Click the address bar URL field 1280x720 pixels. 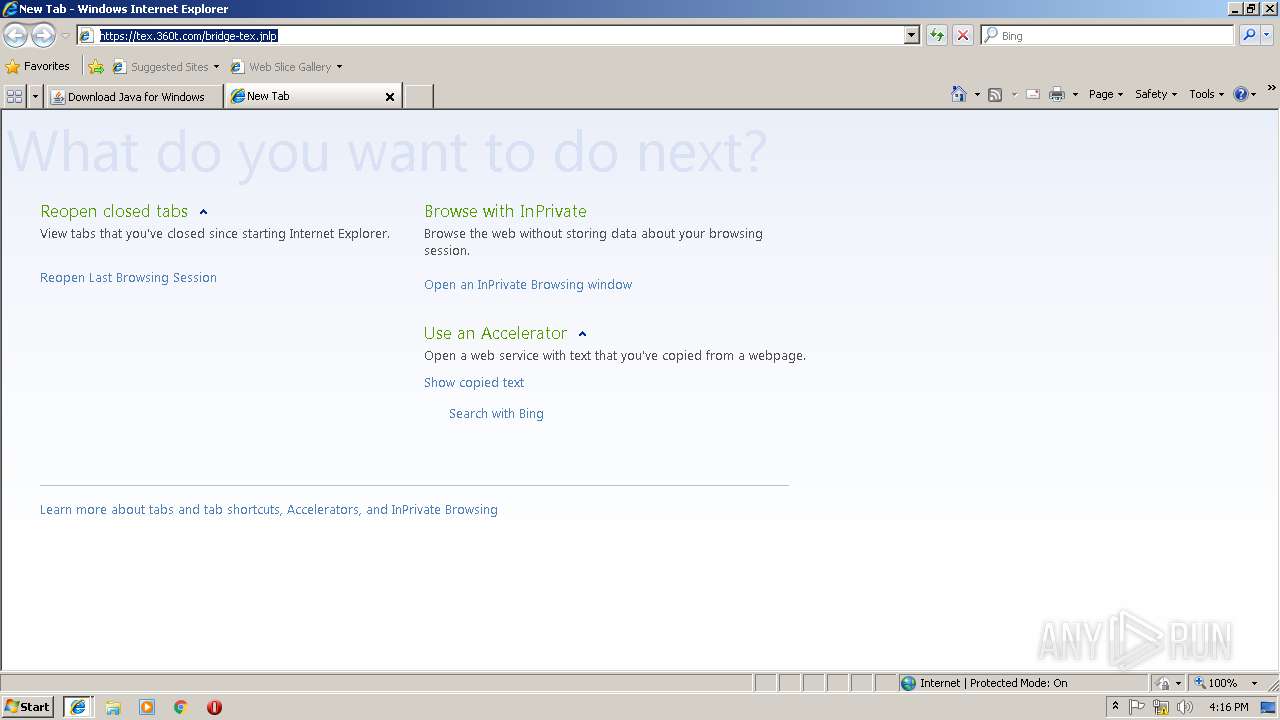pos(491,35)
